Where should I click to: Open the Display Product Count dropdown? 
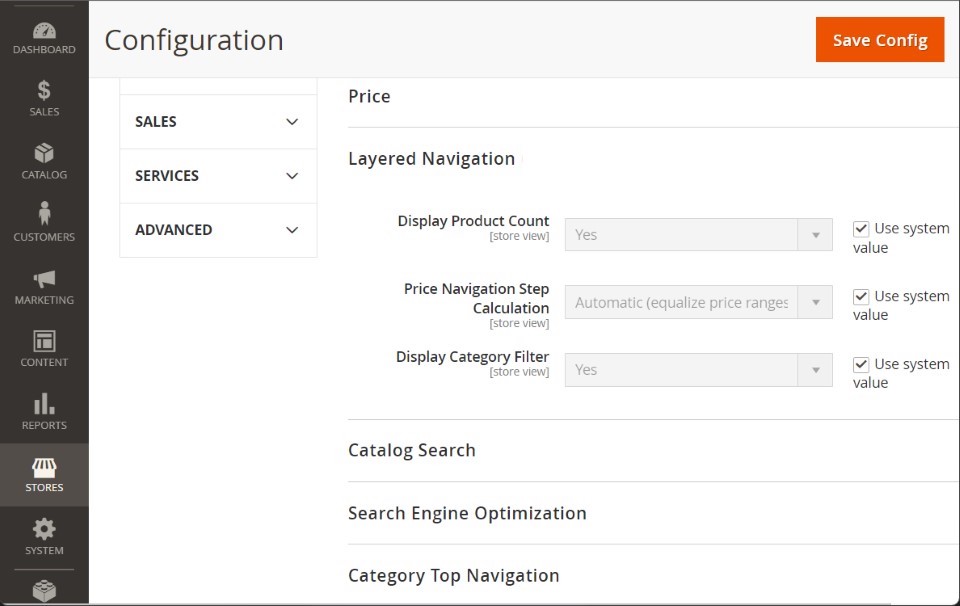point(699,234)
